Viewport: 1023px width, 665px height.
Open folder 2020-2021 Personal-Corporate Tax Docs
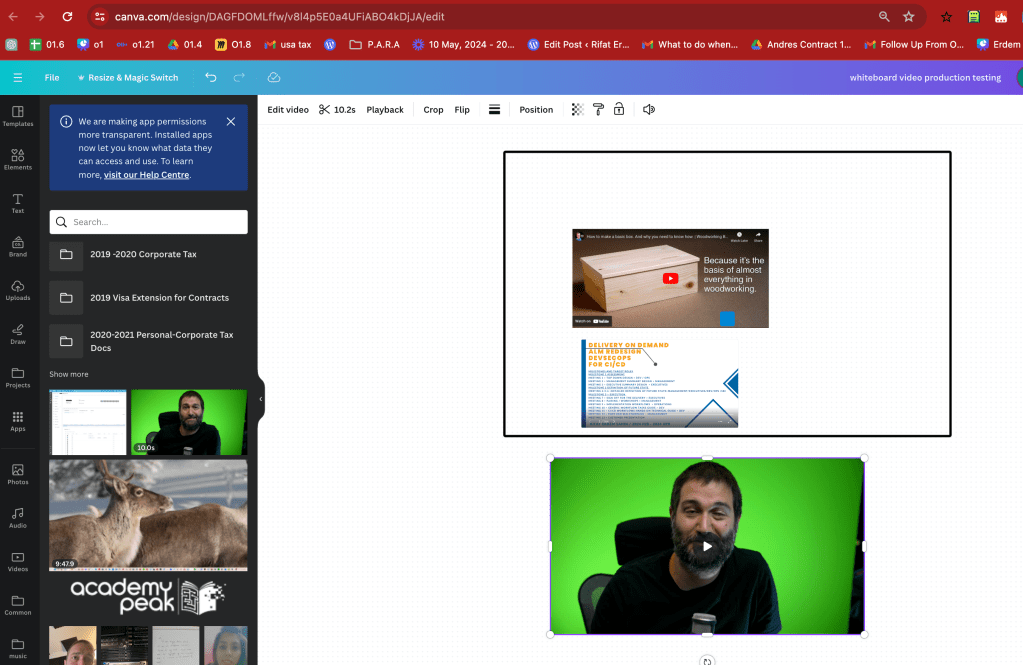pos(149,341)
